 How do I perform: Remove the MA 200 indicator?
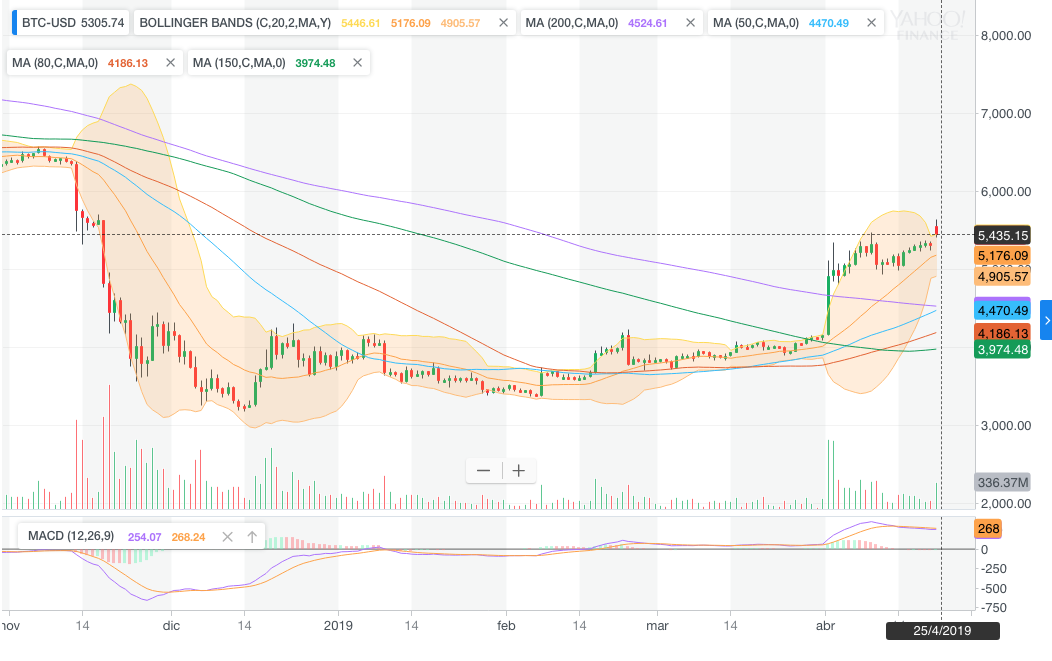(x=690, y=23)
